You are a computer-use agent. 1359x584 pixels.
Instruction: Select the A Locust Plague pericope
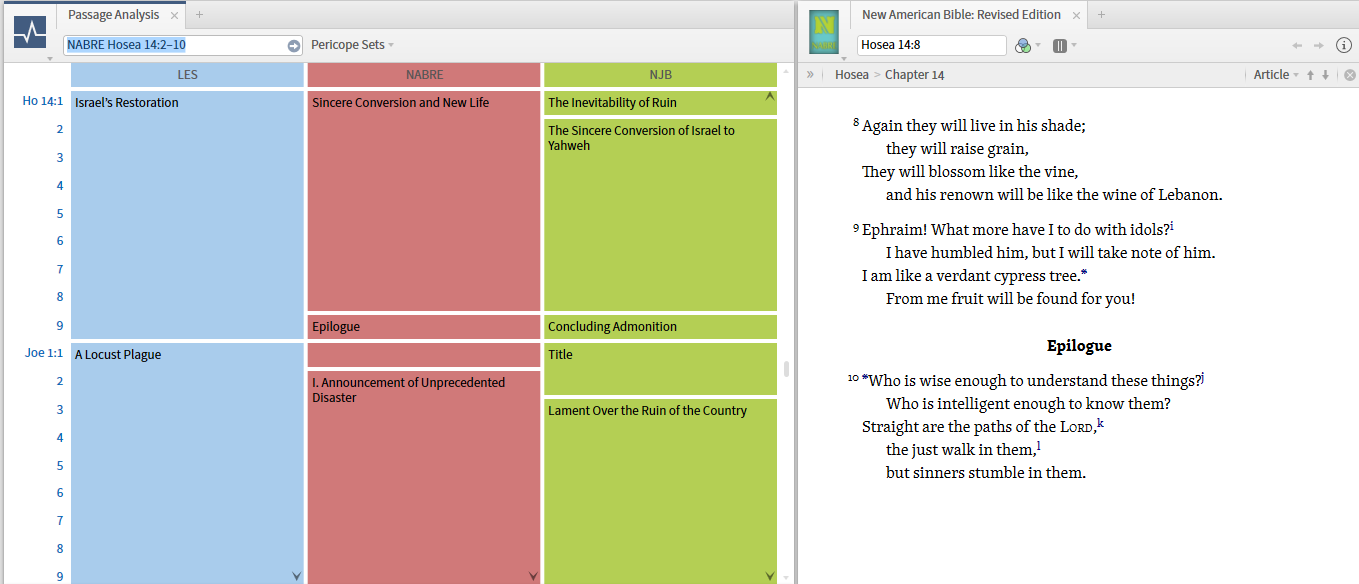point(187,463)
